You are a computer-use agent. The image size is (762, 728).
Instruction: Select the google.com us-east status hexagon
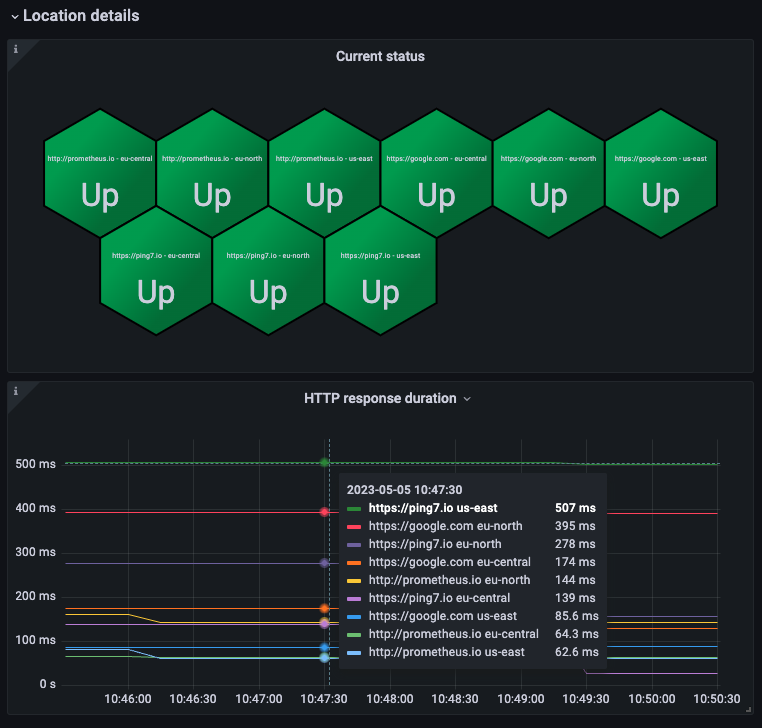point(660,174)
